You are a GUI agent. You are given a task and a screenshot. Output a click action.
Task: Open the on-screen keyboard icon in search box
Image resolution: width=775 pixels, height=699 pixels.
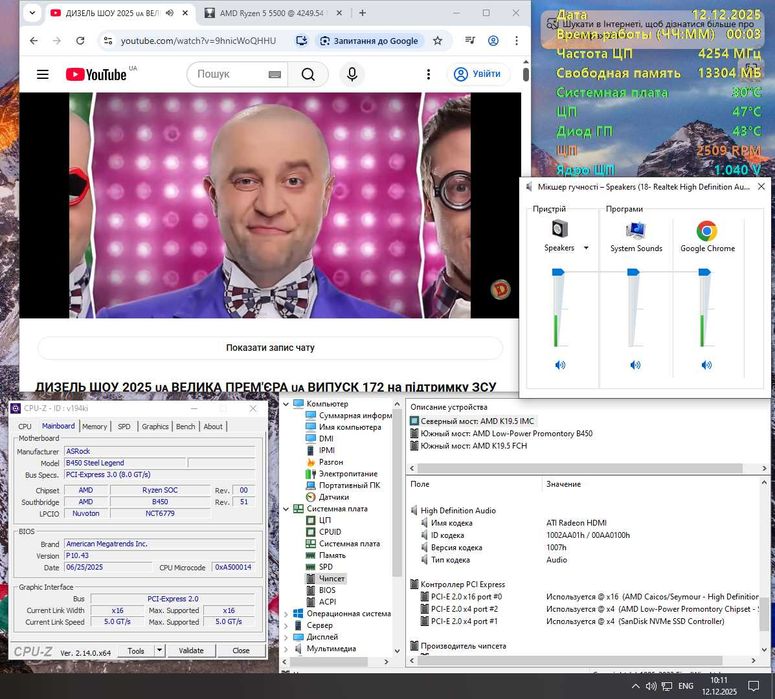(x=275, y=75)
